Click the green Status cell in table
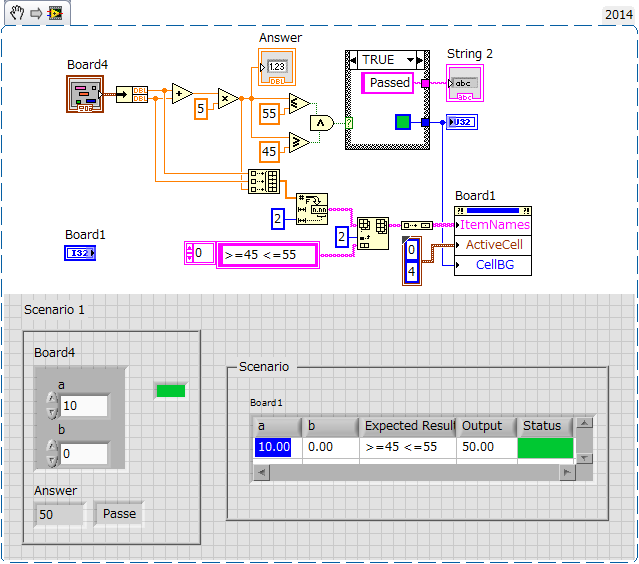This screenshot has height=564, width=639. click(545, 448)
